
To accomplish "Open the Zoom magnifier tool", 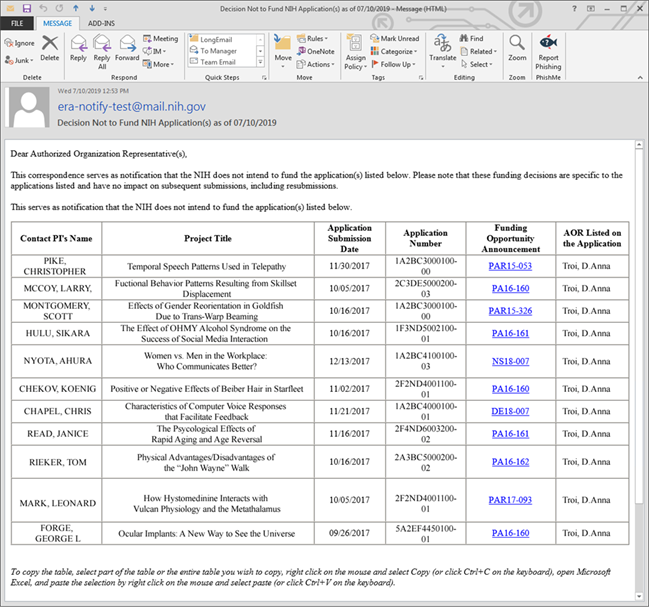I will pyautogui.click(x=517, y=43).
